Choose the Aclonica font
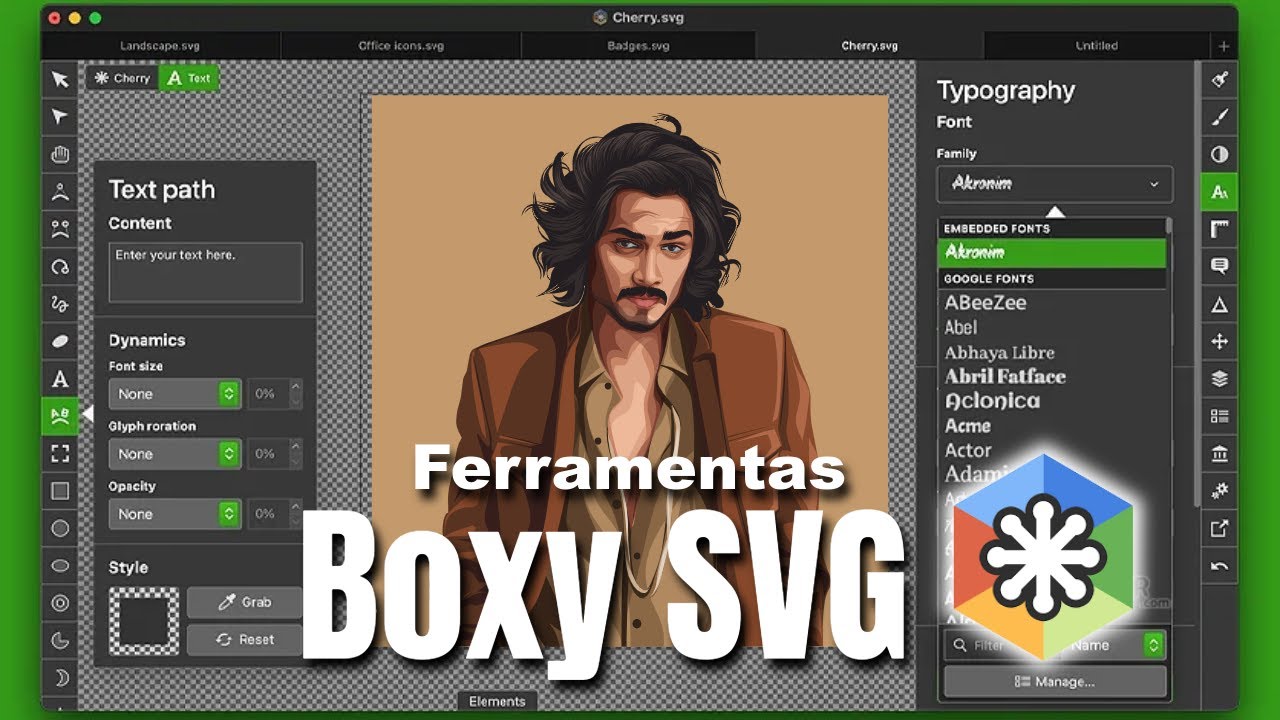The height and width of the screenshot is (720, 1280). [x=993, y=400]
